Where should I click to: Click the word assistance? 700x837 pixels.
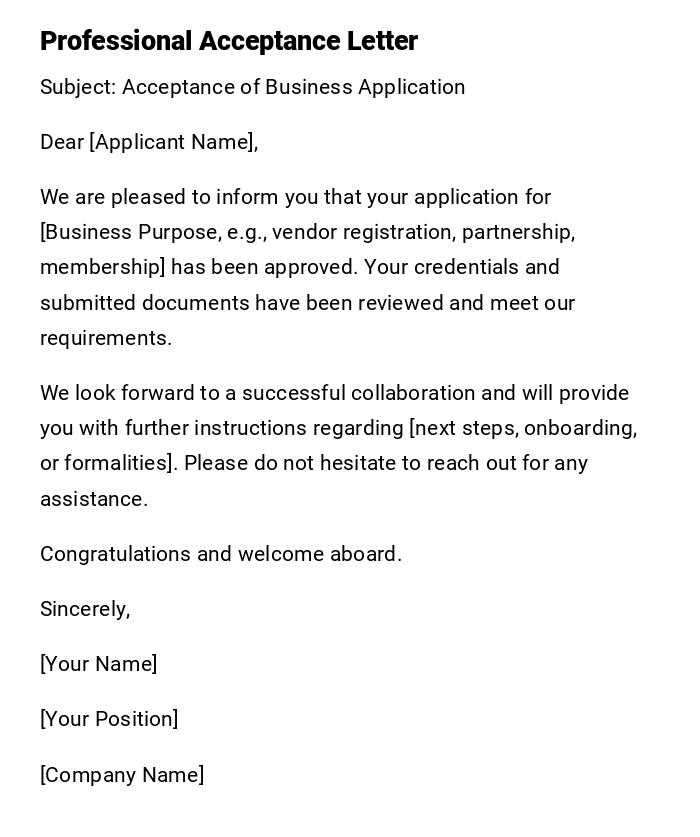click(x=93, y=499)
